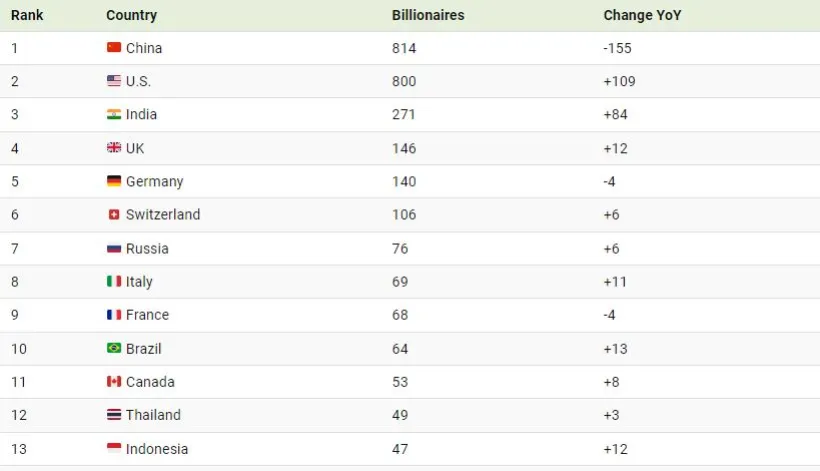Click the Switzerland flag icon
820x471 pixels.
[114, 215]
